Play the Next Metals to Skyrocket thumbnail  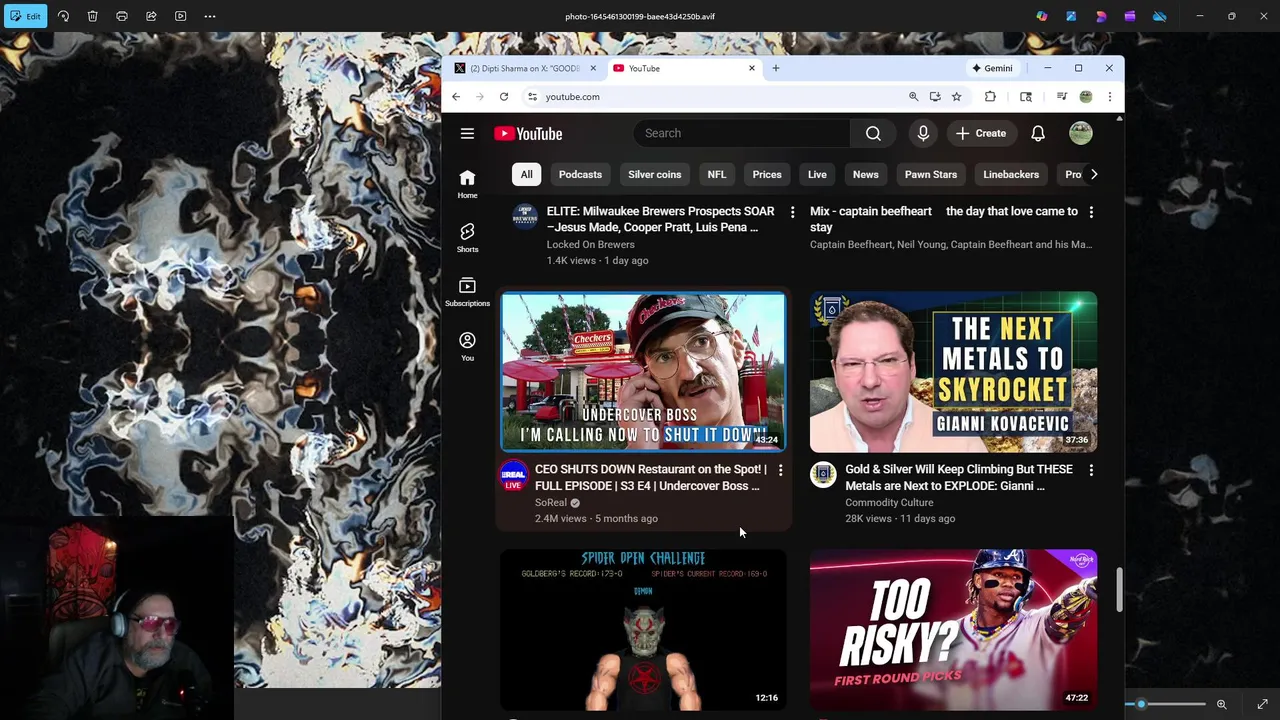pyautogui.click(x=953, y=372)
